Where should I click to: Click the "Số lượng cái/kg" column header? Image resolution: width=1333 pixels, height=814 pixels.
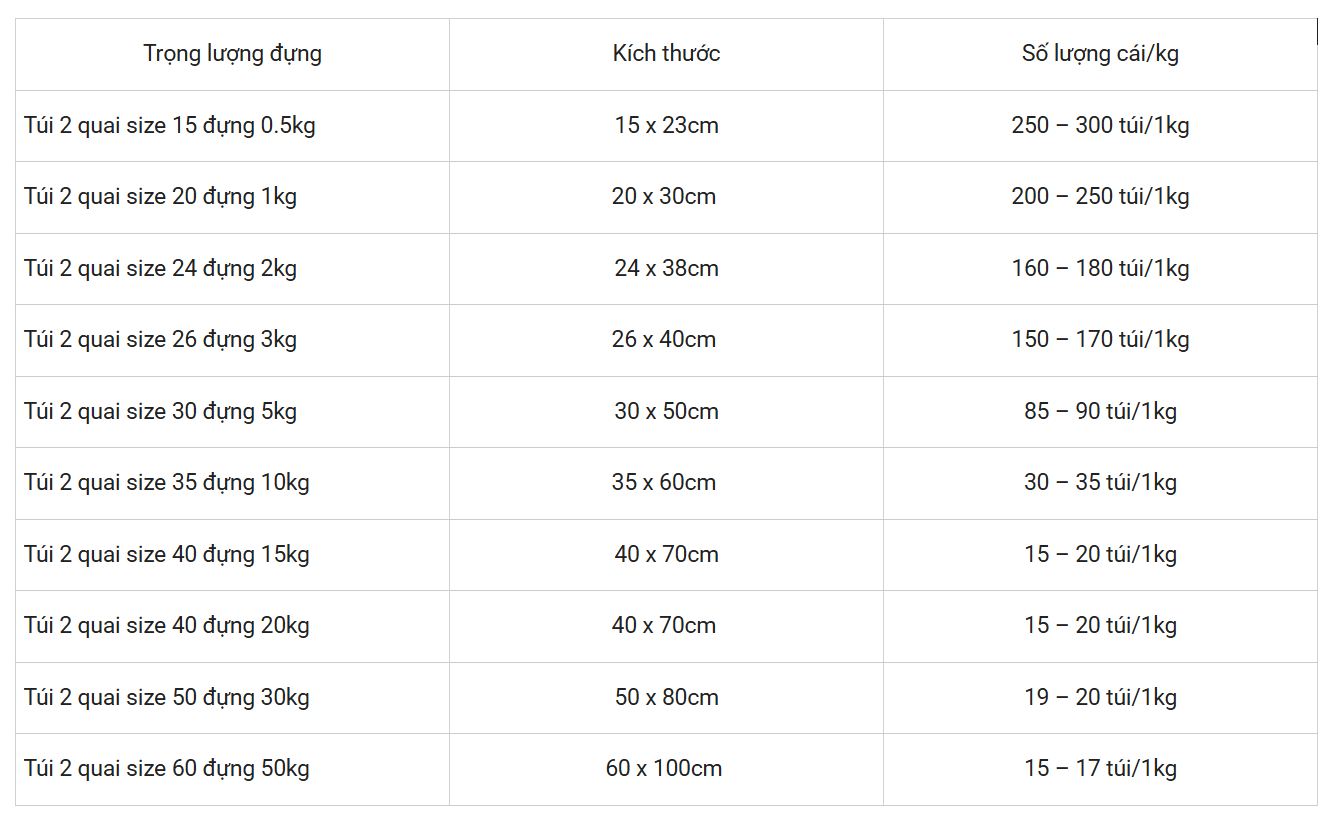[1100, 54]
